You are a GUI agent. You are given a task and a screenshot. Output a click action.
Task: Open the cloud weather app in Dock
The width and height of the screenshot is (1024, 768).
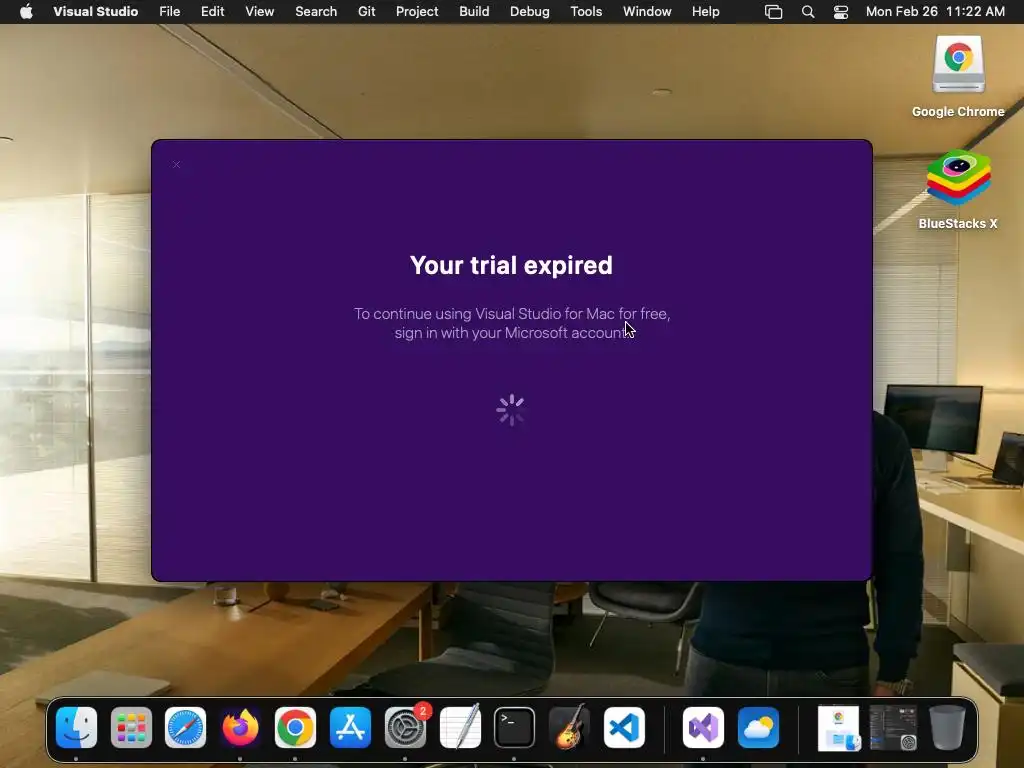(758, 727)
